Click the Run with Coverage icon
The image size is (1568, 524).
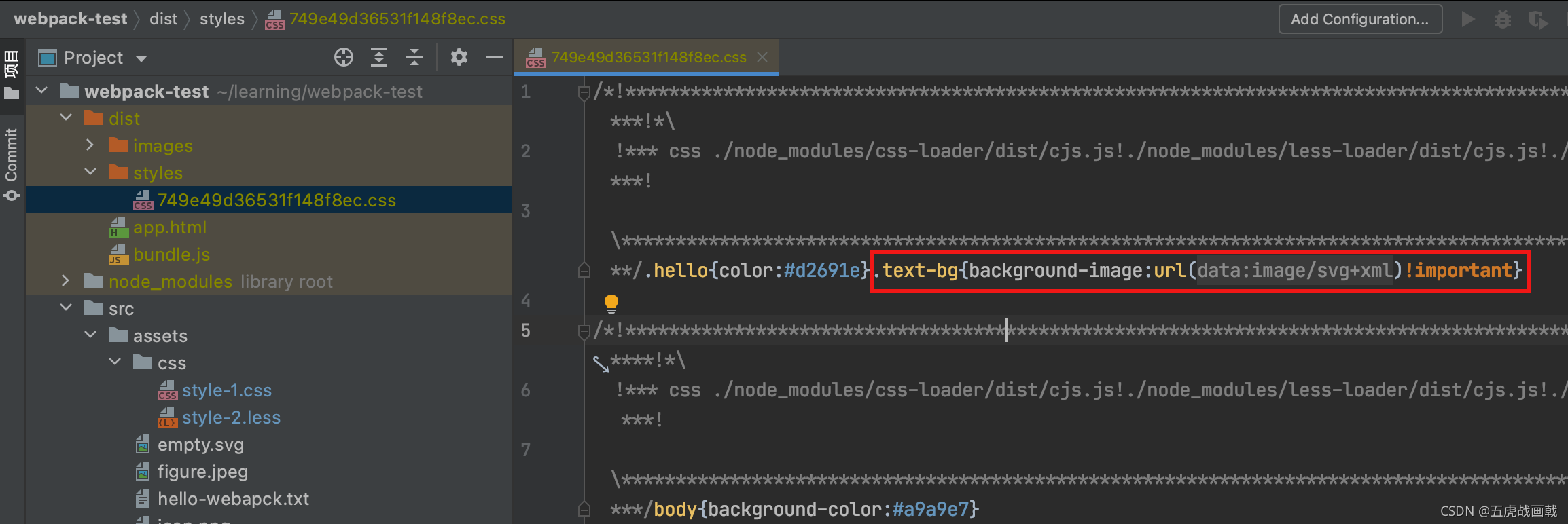[1537, 20]
